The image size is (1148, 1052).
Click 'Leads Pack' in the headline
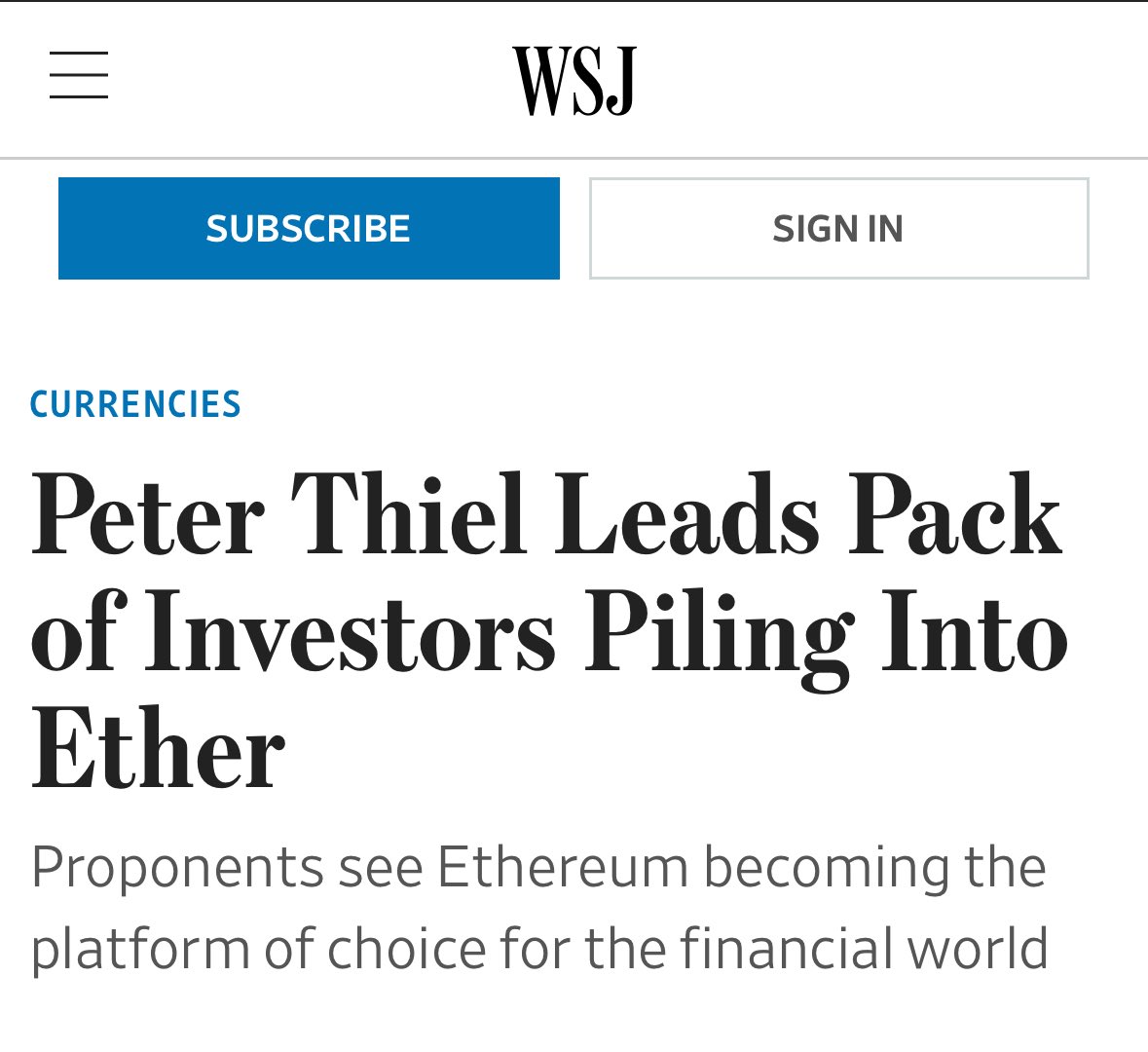click(808, 512)
